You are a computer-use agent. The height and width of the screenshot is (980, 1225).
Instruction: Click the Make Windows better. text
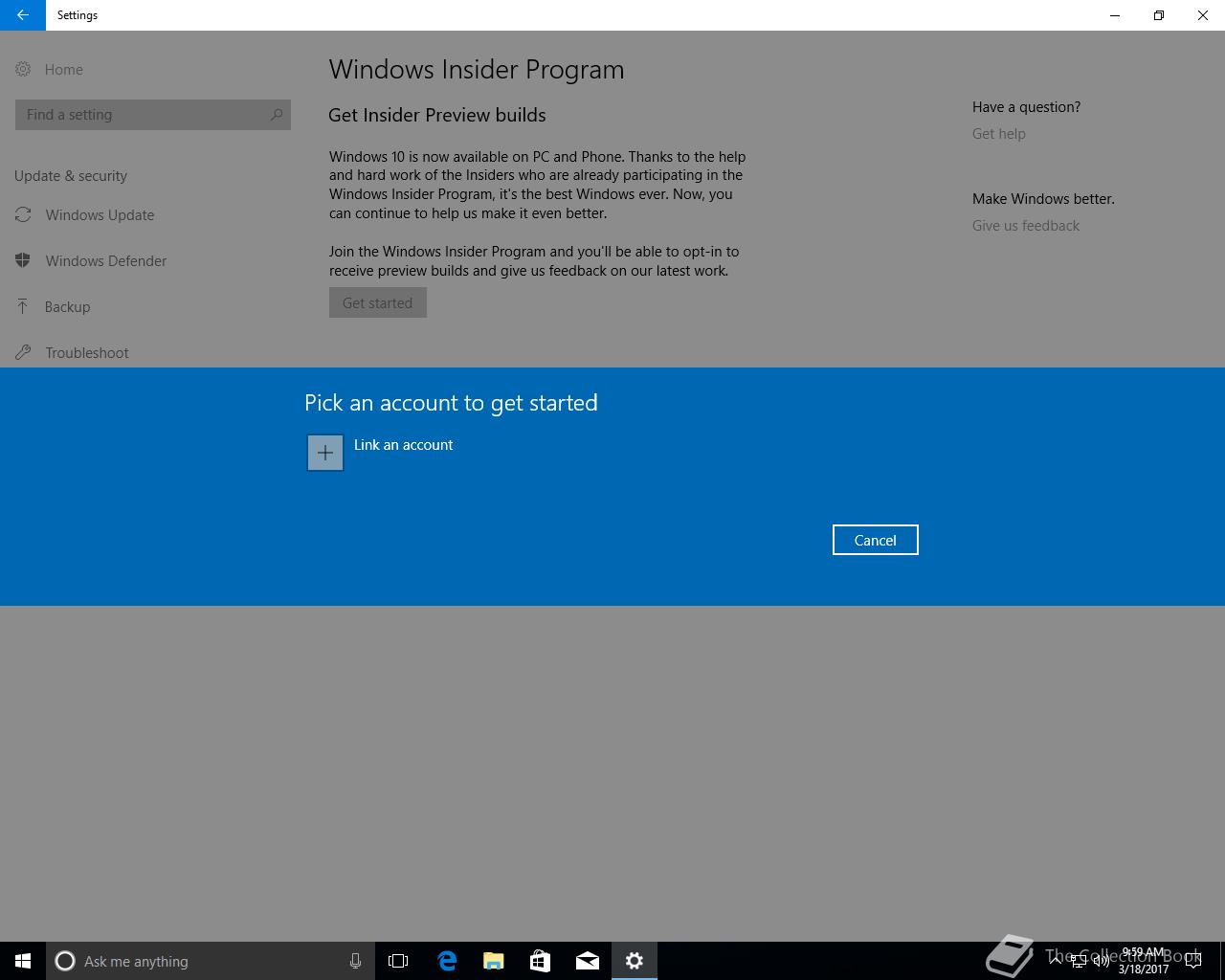pos(1043,199)
